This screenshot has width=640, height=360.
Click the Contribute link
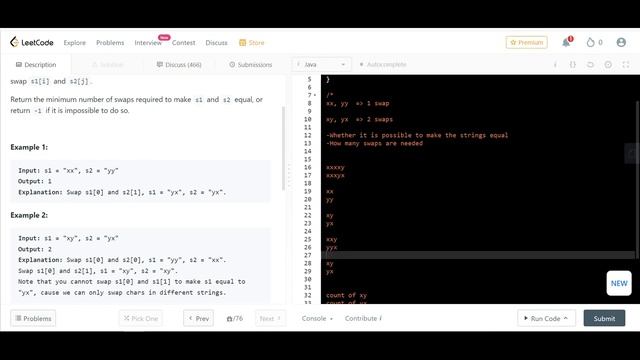click(363, 318)
